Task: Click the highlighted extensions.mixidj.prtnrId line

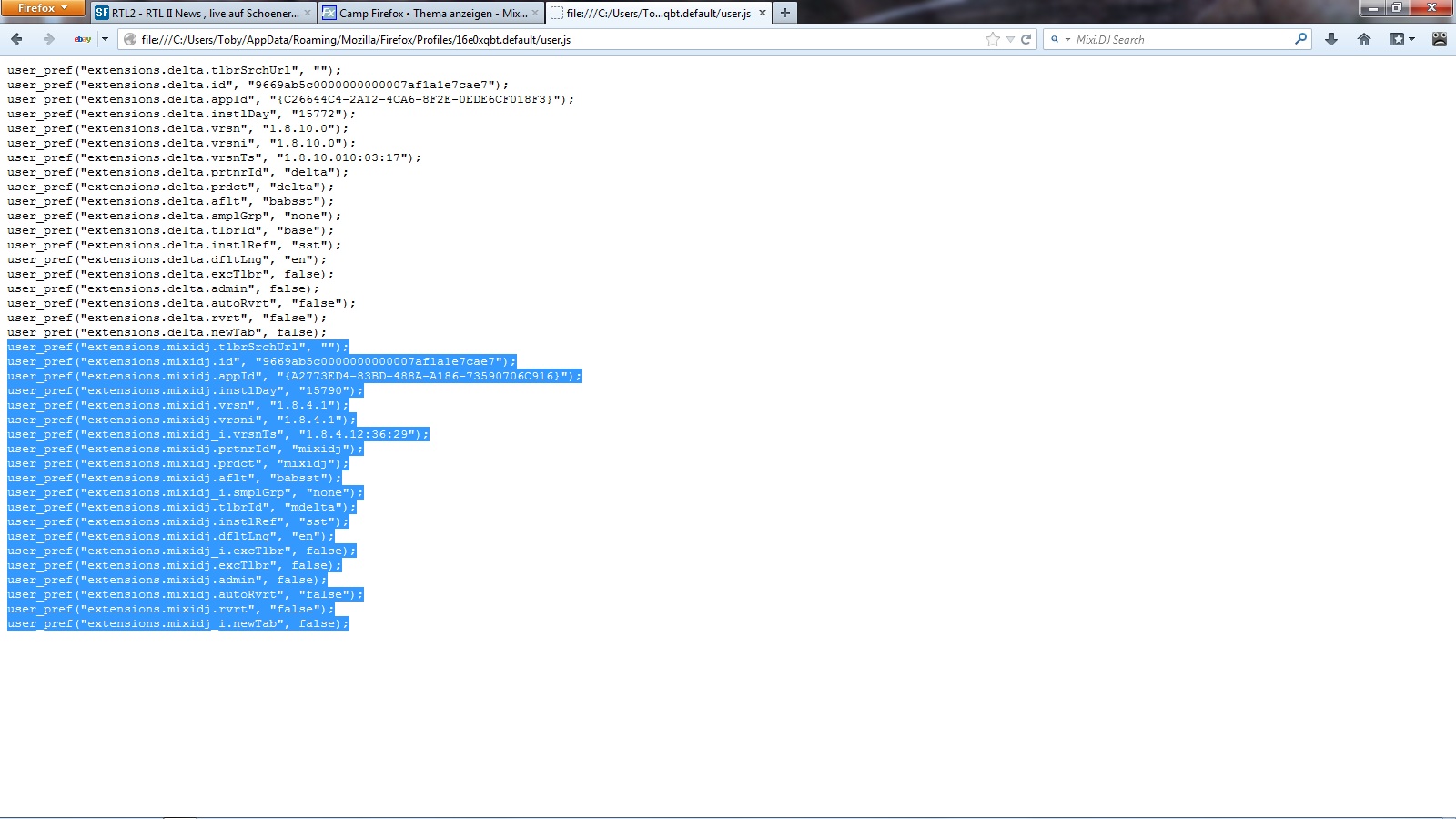Action: 186,449
